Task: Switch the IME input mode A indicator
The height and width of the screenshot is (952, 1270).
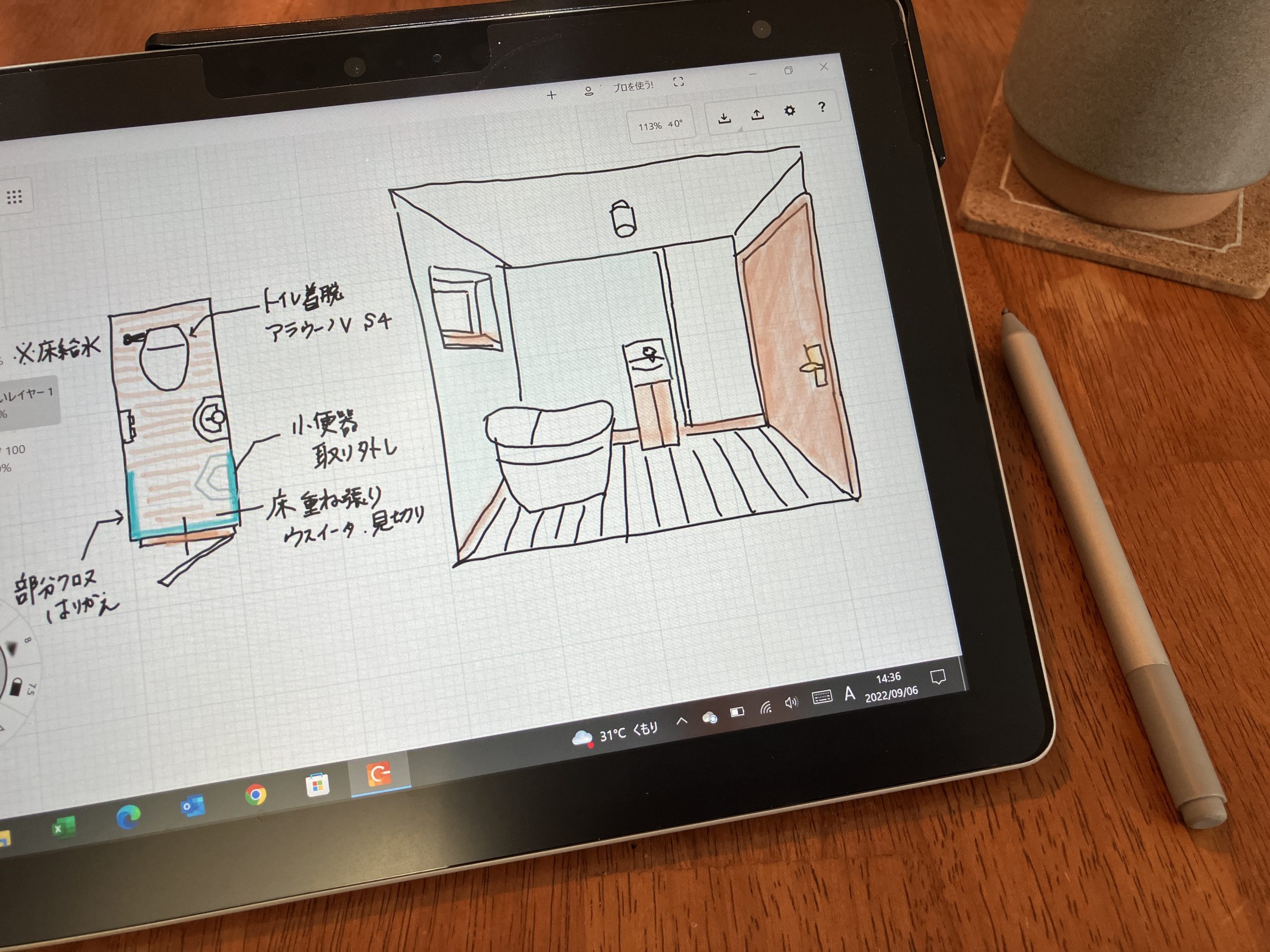Action: click(850, 693)
